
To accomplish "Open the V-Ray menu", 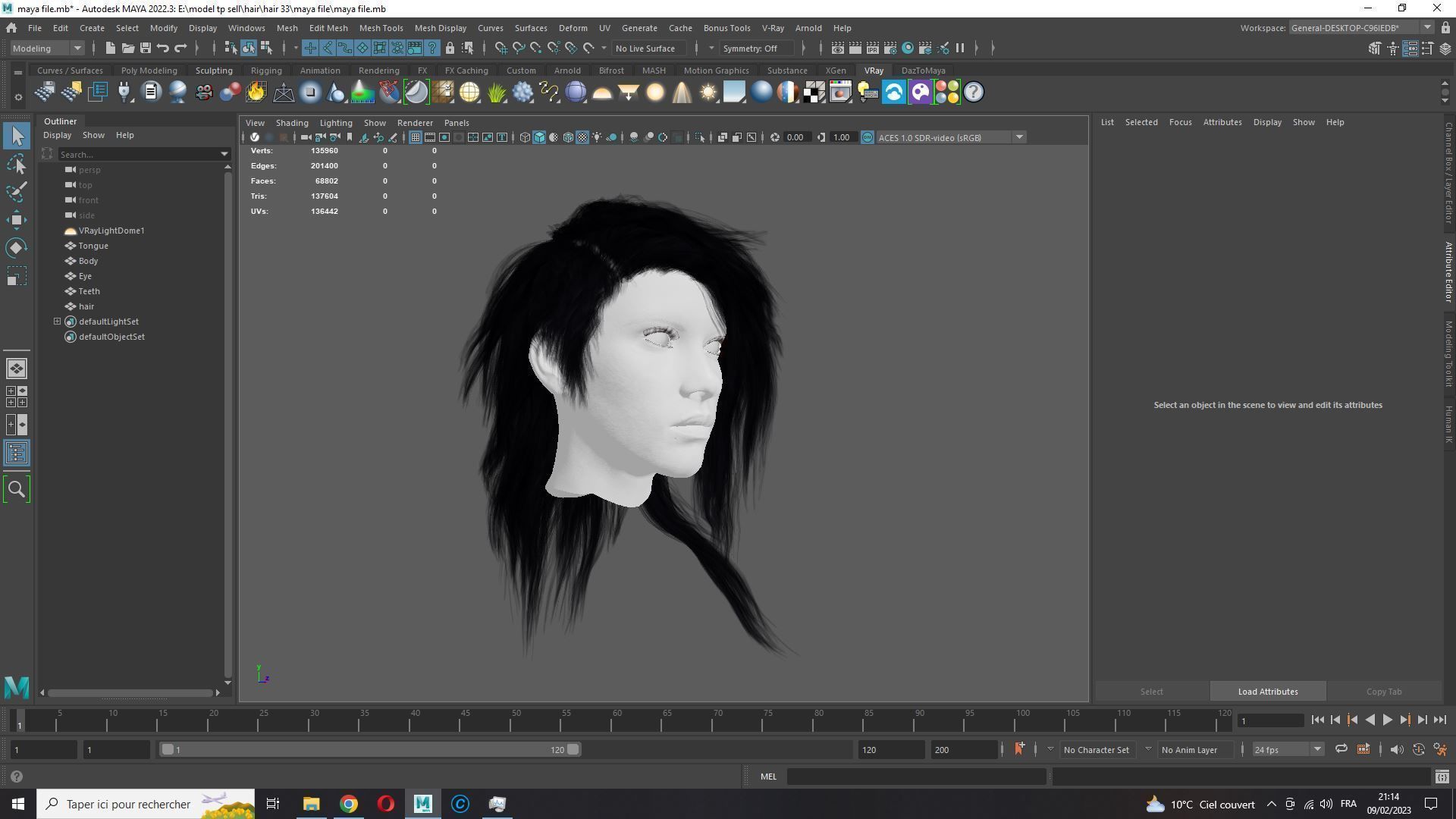I will [772, 28].
